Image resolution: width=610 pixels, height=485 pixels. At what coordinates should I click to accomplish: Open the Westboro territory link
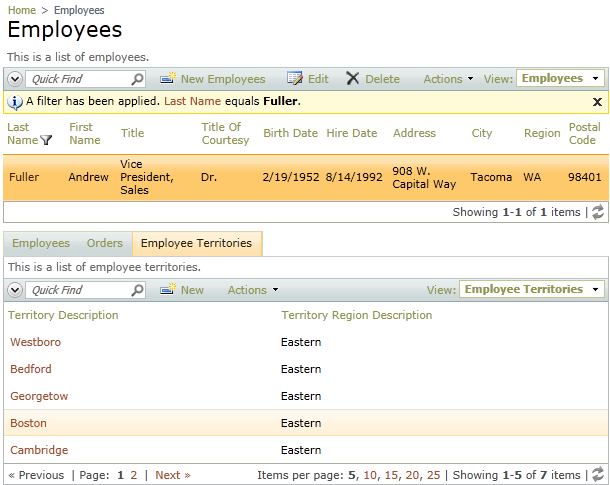coord(35,342)
